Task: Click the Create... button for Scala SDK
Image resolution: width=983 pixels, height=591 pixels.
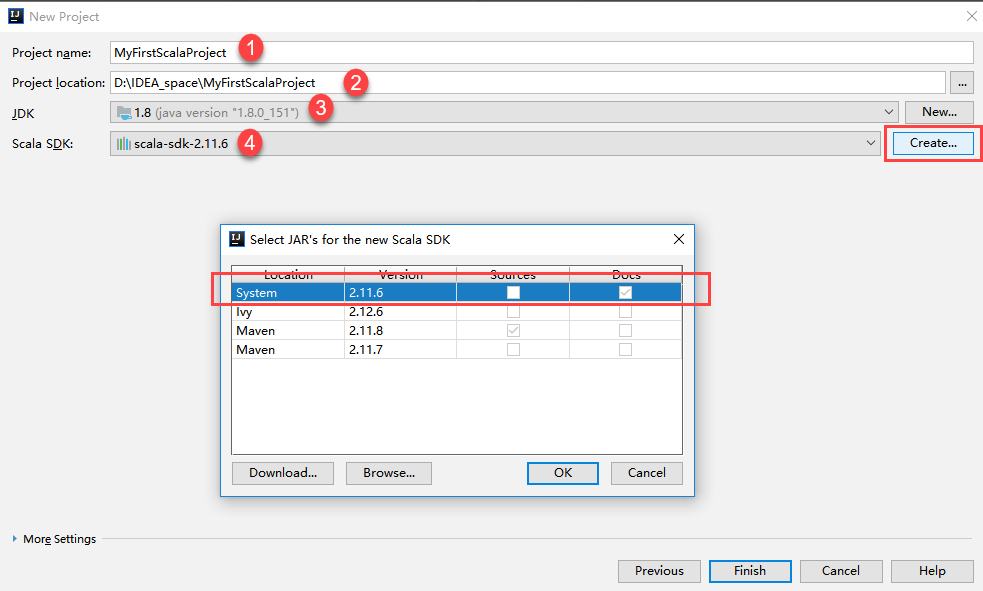Action: 933,143
